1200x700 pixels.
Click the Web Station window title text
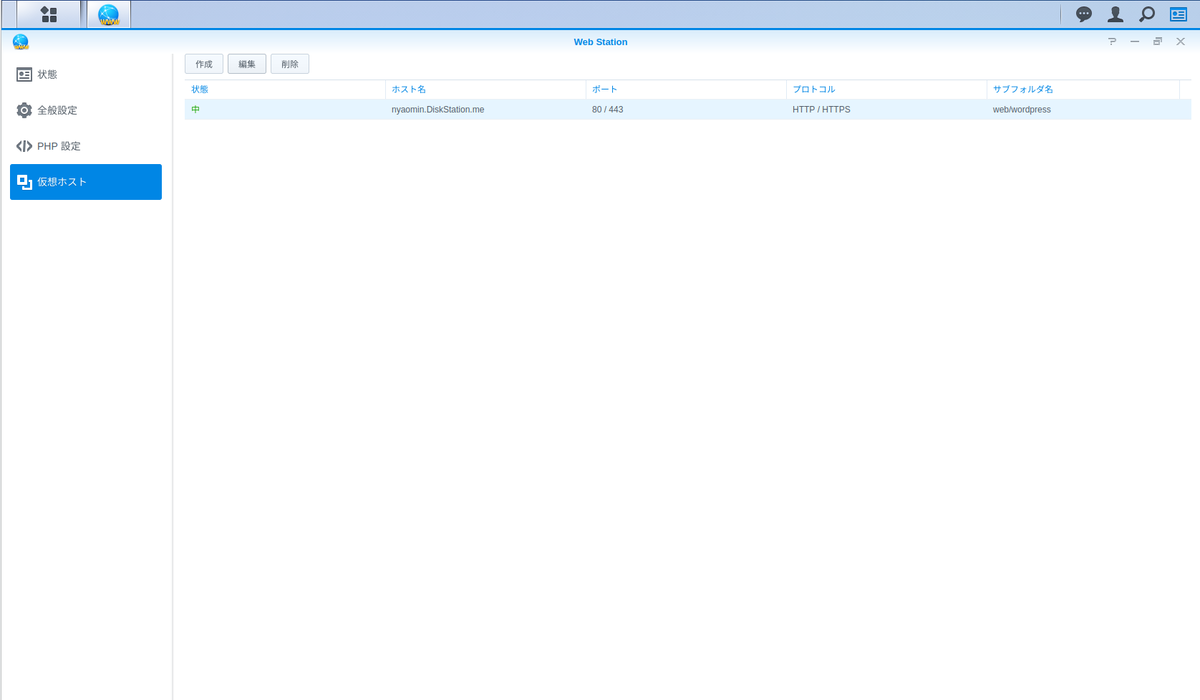600,42
